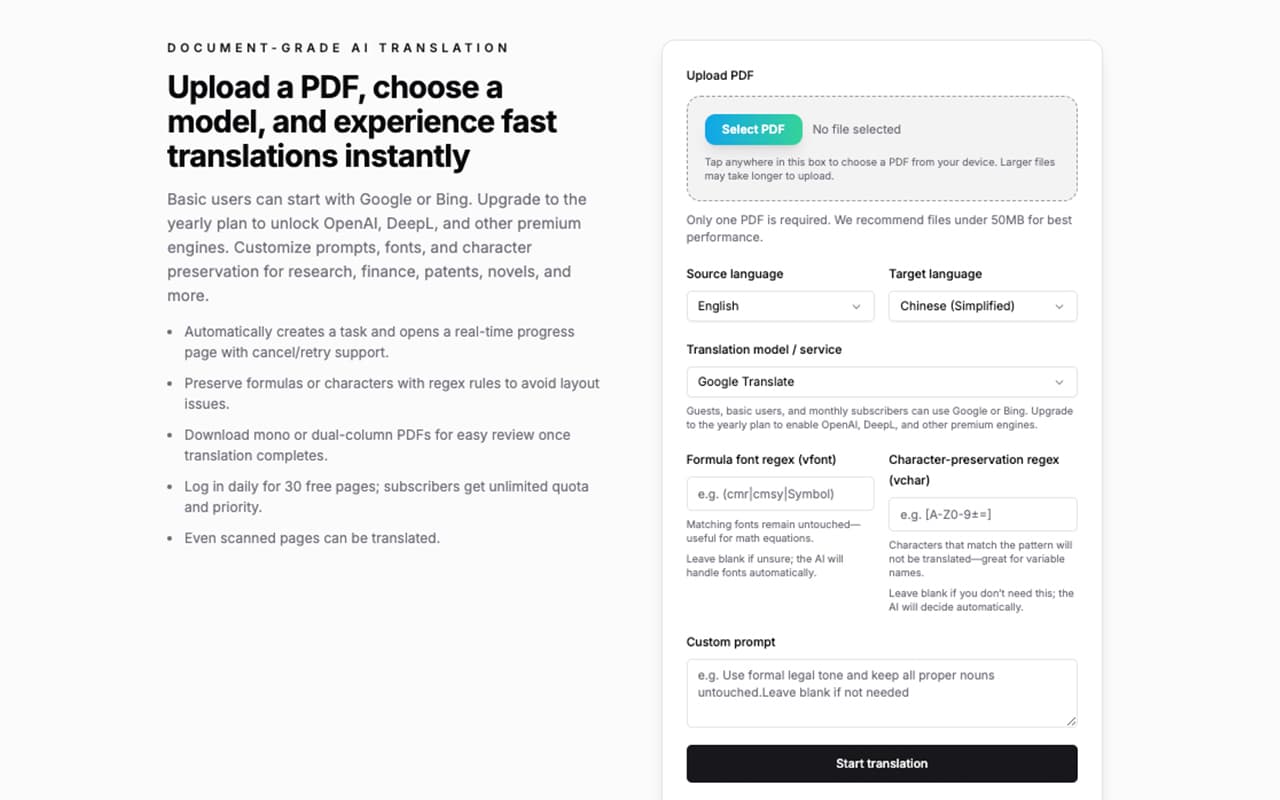1280x800 pixels.
Task: Select Chinese (Simplified) as the target language
Action: tap(982, 306)
